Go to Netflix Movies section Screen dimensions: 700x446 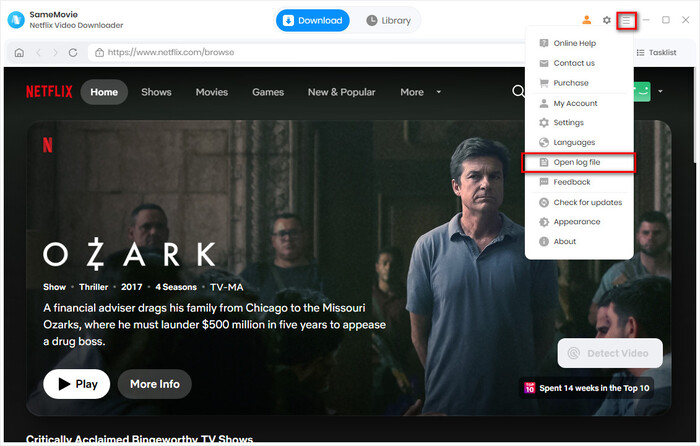[x=212, y=92]
